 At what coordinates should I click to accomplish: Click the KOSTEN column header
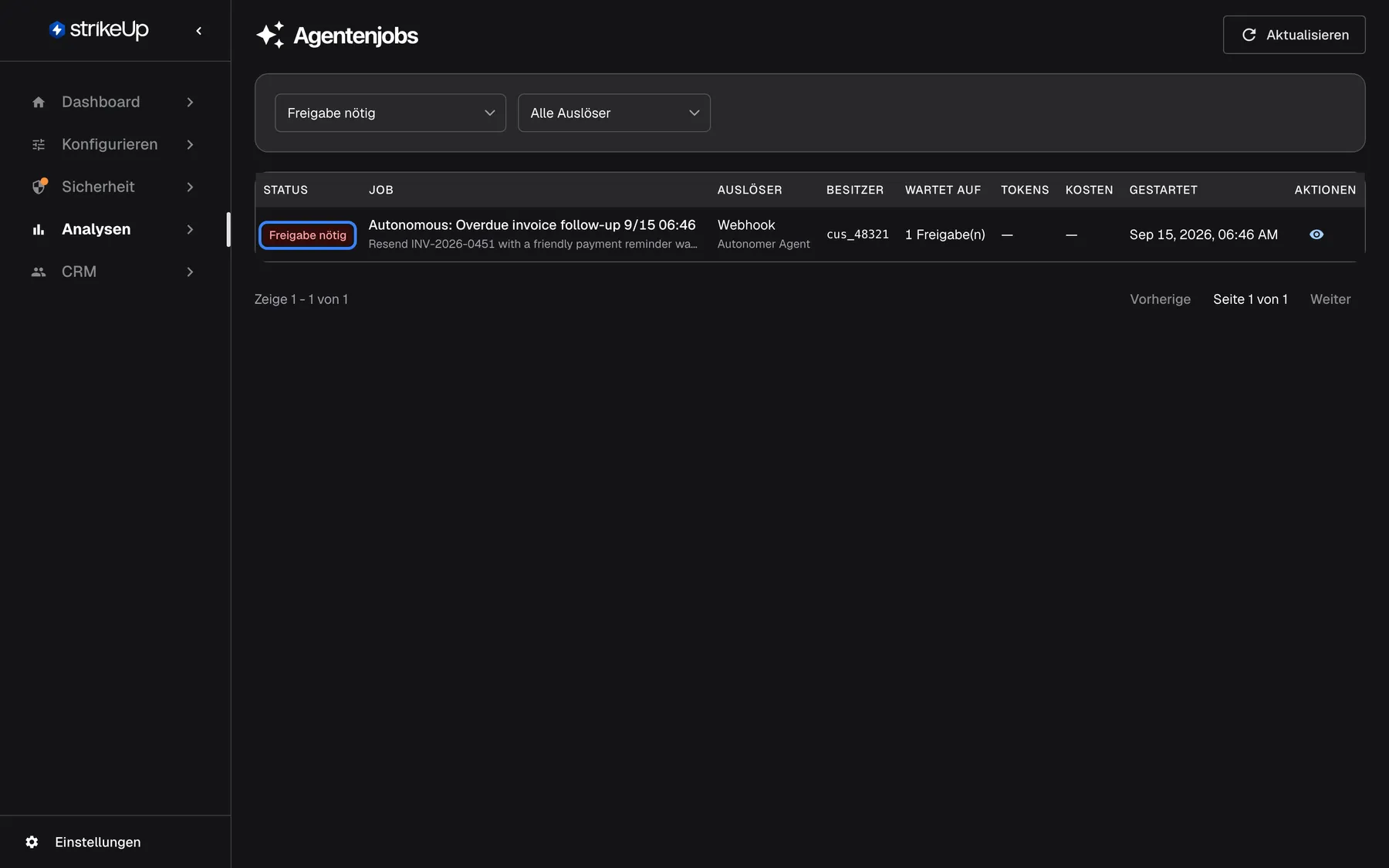[1089, 190]
